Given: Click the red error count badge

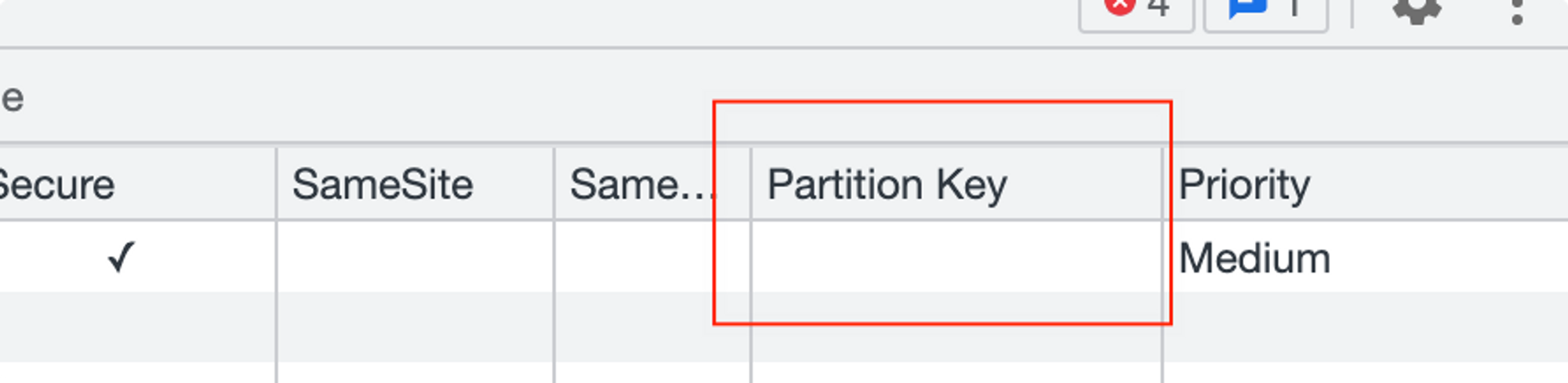Looking at the screenshot, I should pos(1136,11).
